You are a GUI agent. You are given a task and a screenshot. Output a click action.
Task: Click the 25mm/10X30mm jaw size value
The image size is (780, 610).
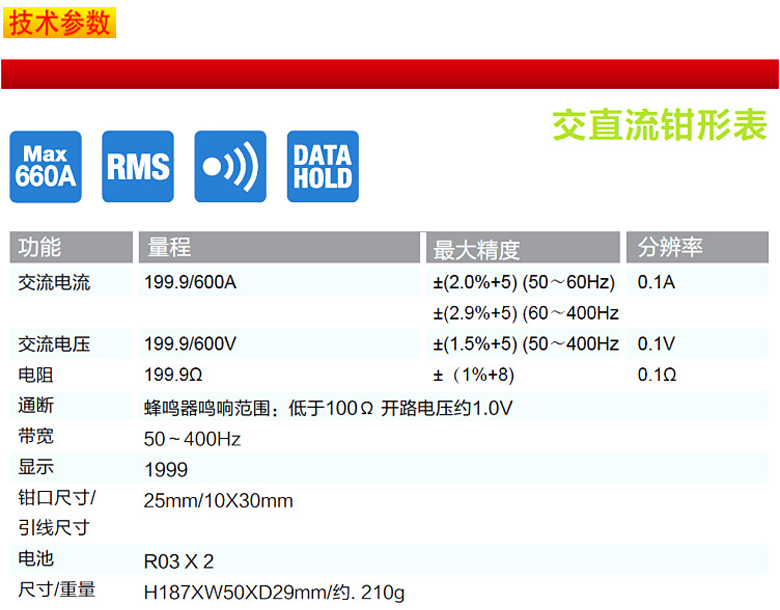coord(218,500)
